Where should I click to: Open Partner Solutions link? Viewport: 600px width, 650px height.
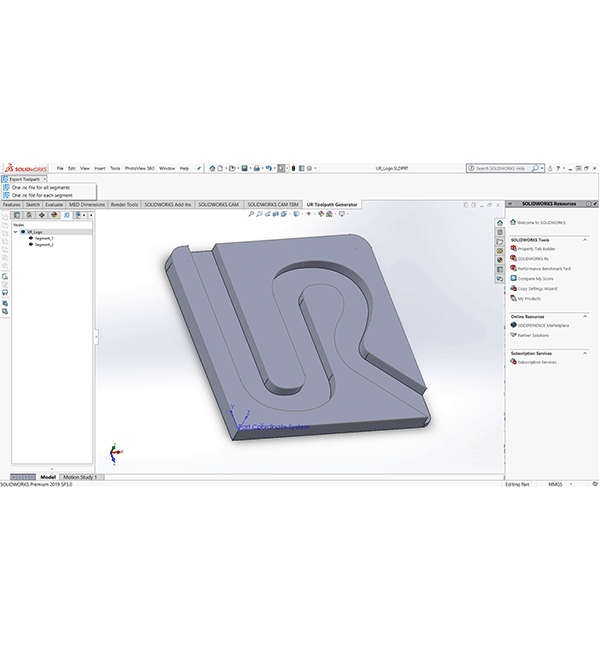point(533,335)
